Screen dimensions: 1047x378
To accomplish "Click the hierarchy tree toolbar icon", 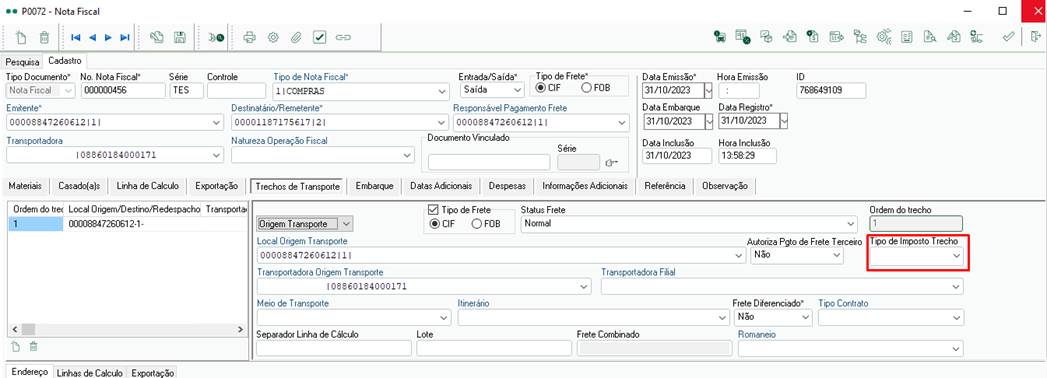I will tap(860, 37).
